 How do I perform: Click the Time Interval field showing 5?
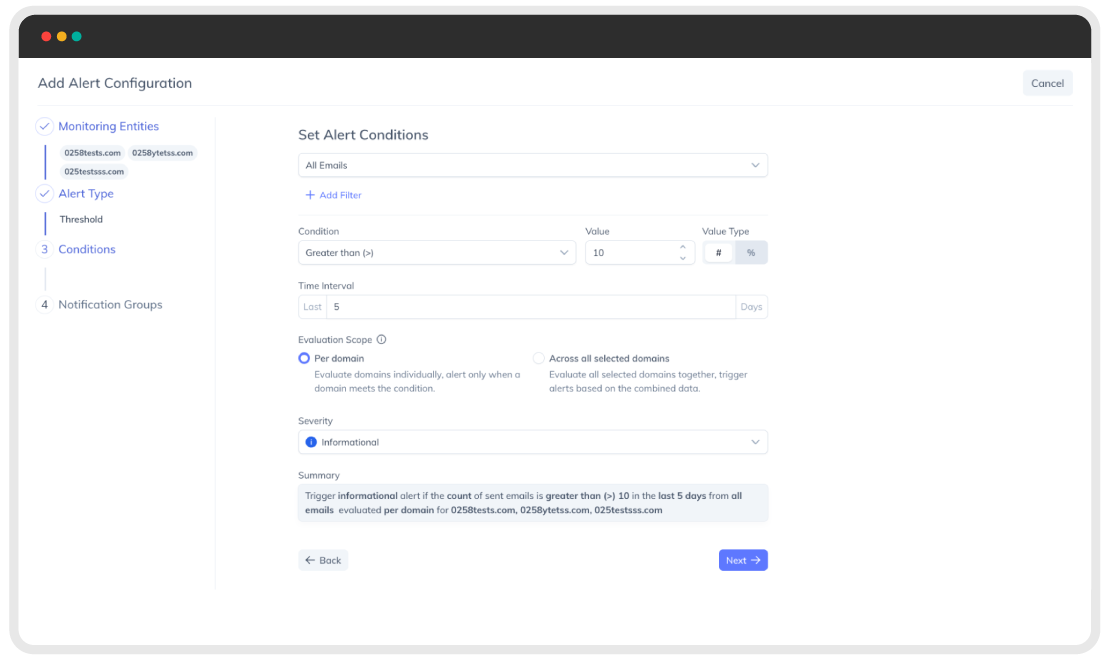531,307
